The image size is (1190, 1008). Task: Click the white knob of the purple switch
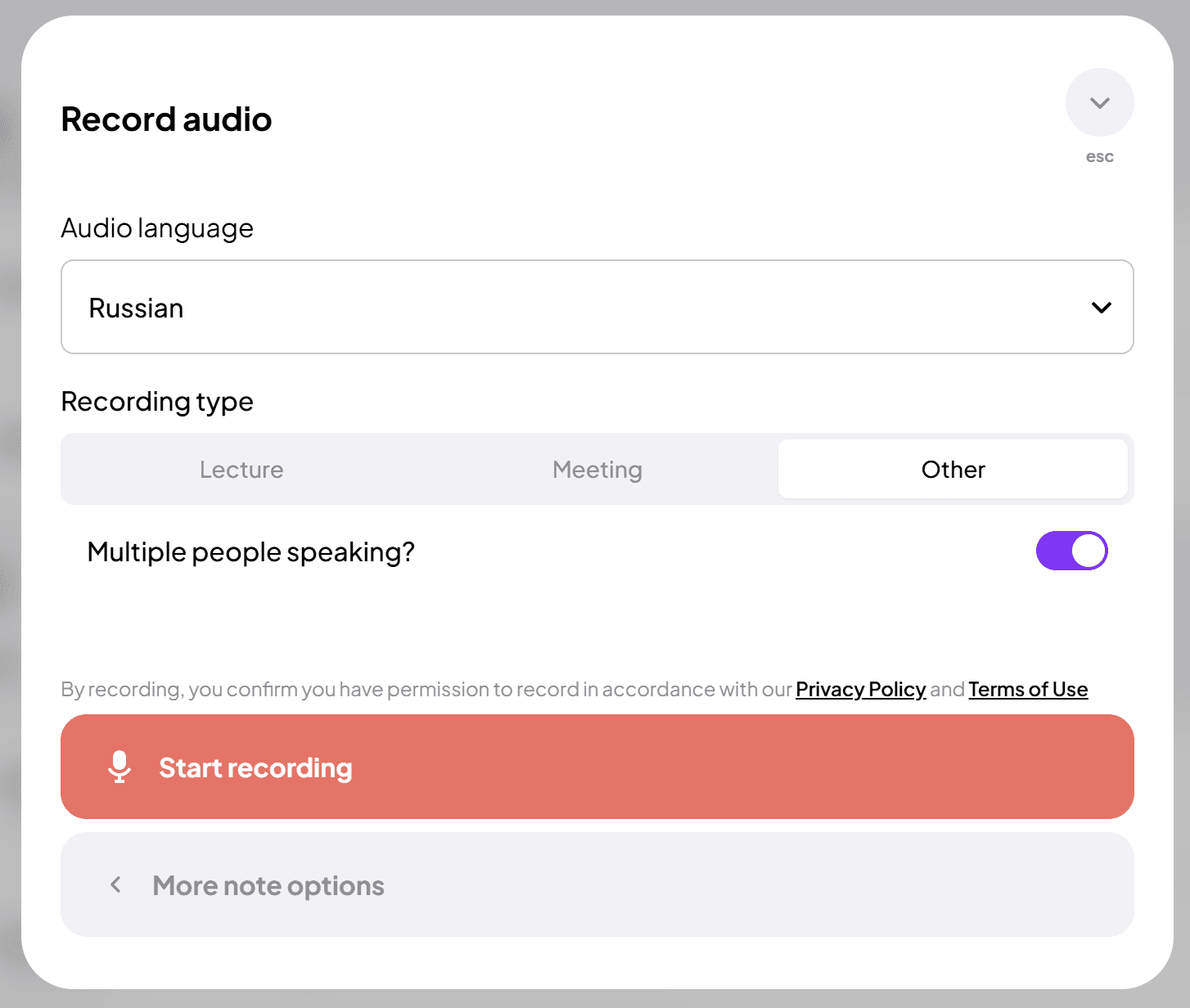[x=1089, y=551]
